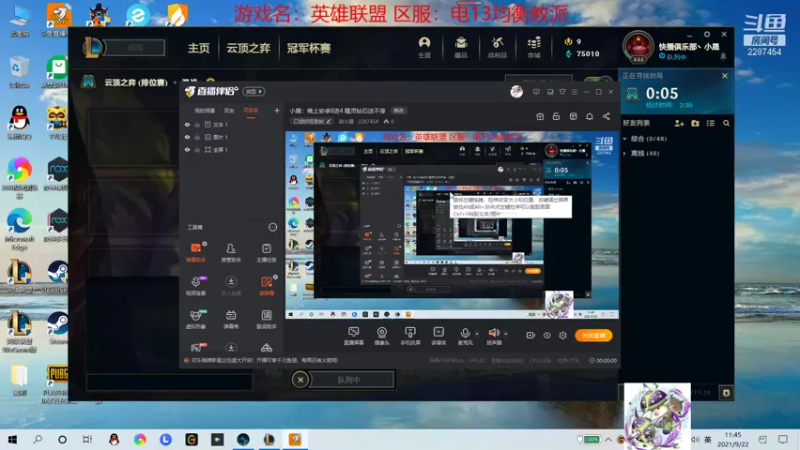Screen dimensions: 800x450
Task: Lock the 全屏 1 layer
Action: (x=197, y=150)
